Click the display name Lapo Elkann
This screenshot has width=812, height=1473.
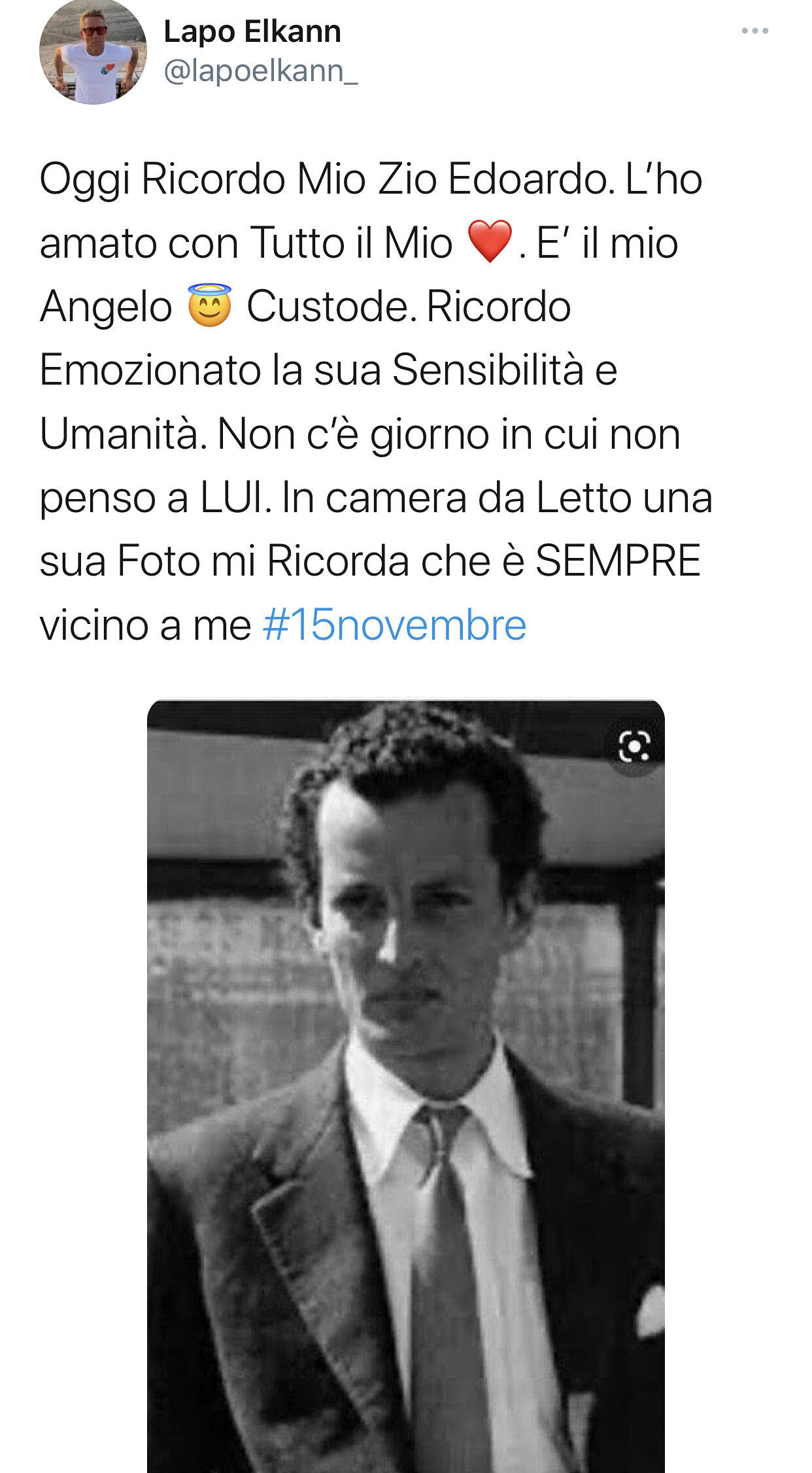(x=252, y=31)
